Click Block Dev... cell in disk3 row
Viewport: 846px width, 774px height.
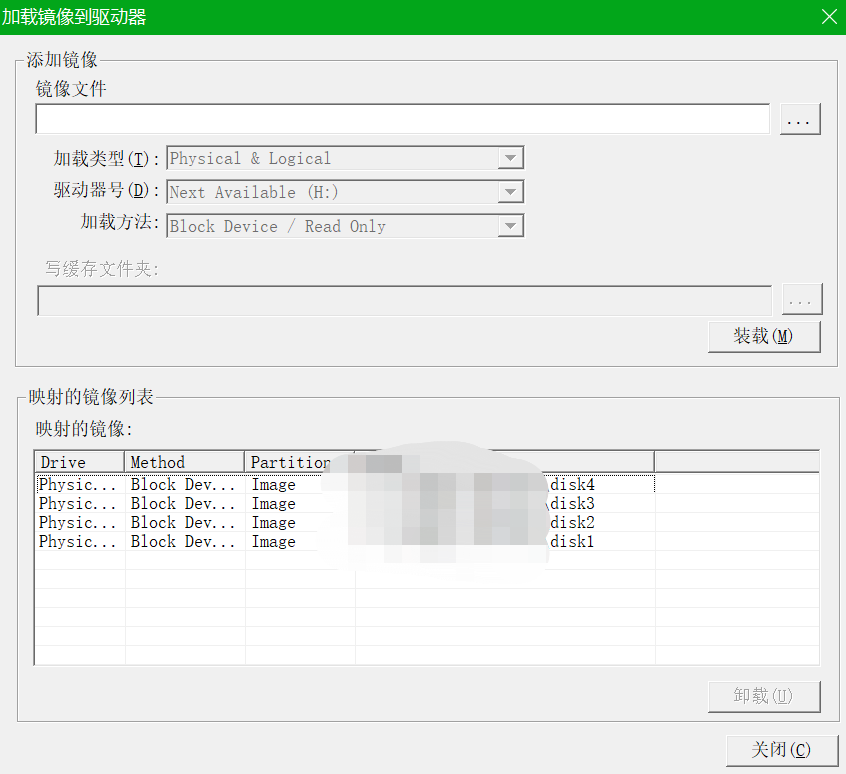point(183,503)
